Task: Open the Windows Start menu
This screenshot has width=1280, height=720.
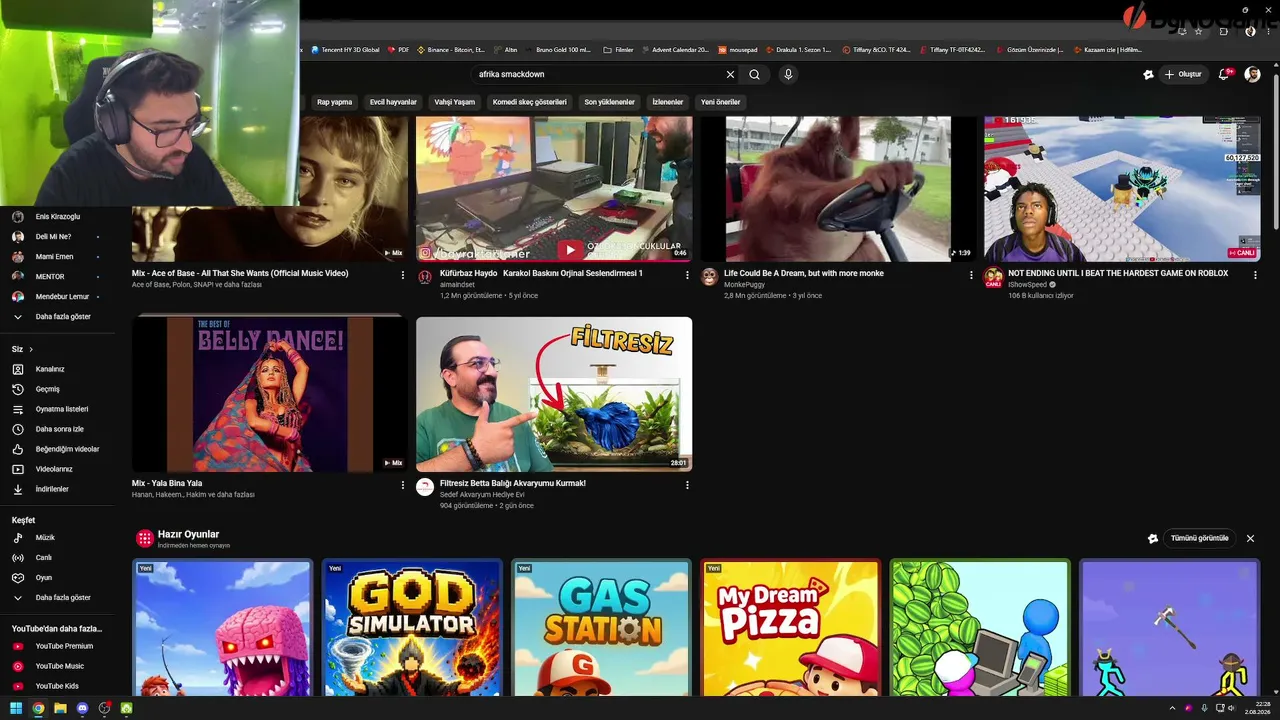Action: 16,708
